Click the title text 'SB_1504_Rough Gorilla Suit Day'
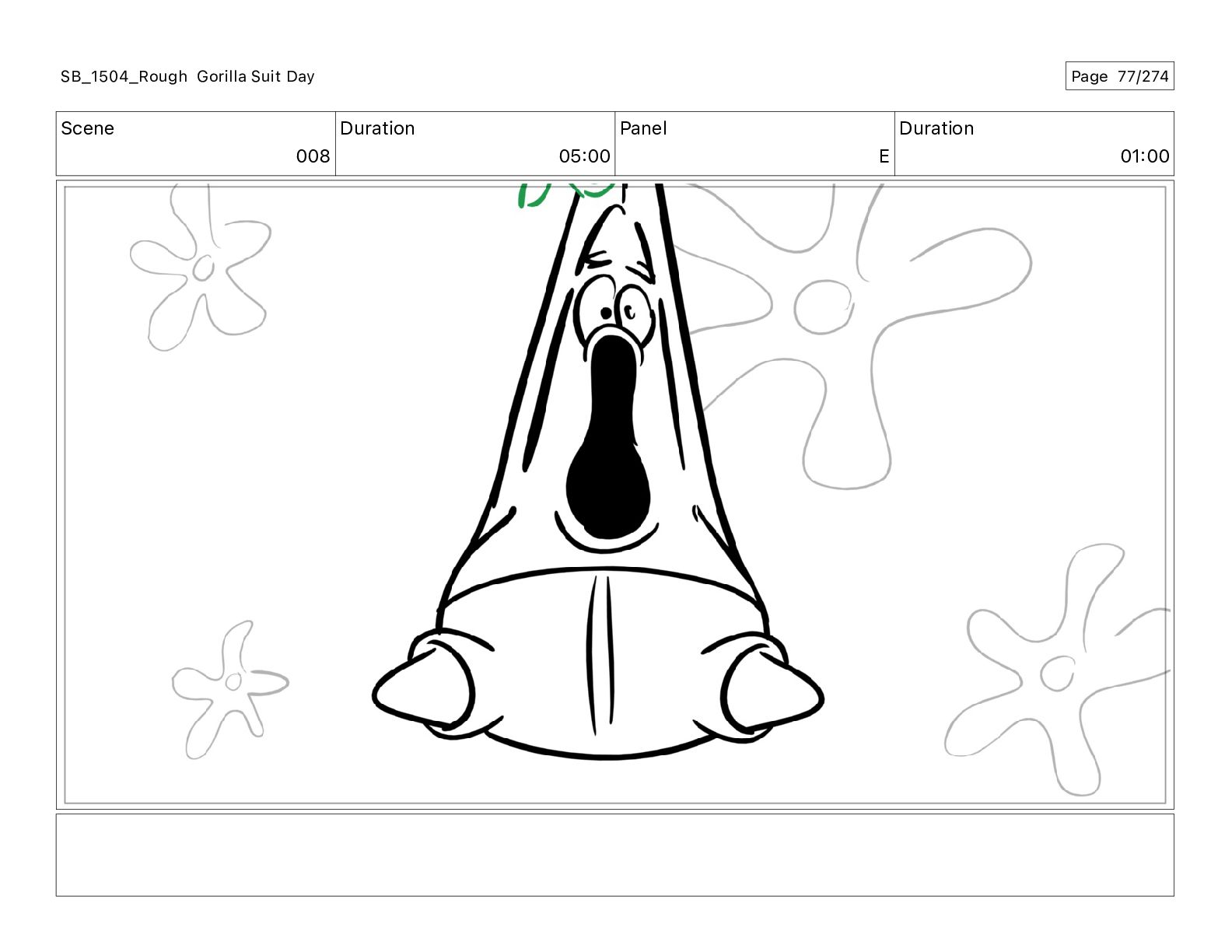 click(187, 76)
